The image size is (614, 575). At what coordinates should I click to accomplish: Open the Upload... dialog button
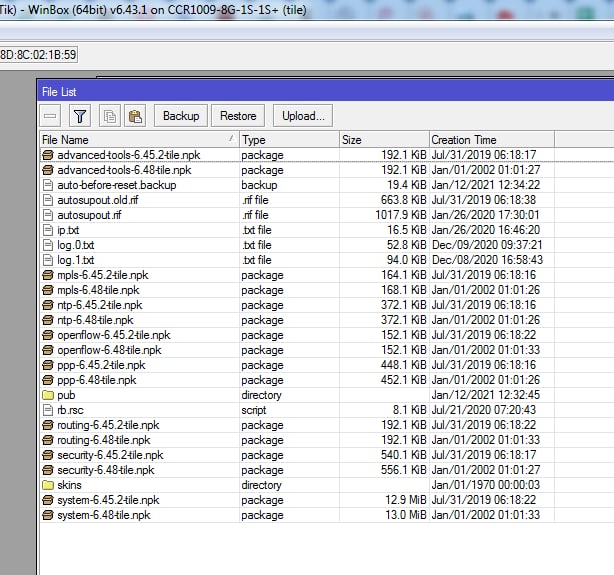tap(303, 116)
